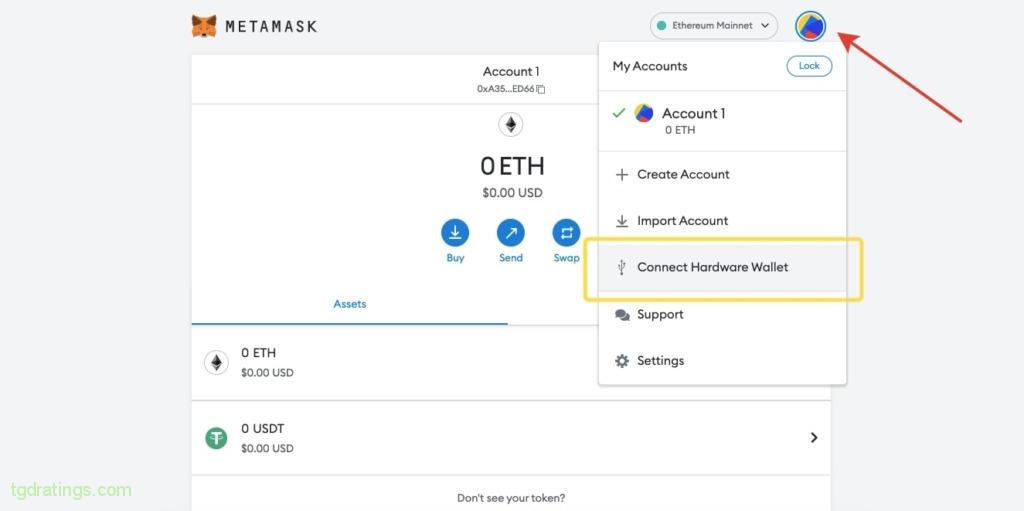Click the round Buy icon
The image size is (1024, 511).
click(x=455, y=233)
